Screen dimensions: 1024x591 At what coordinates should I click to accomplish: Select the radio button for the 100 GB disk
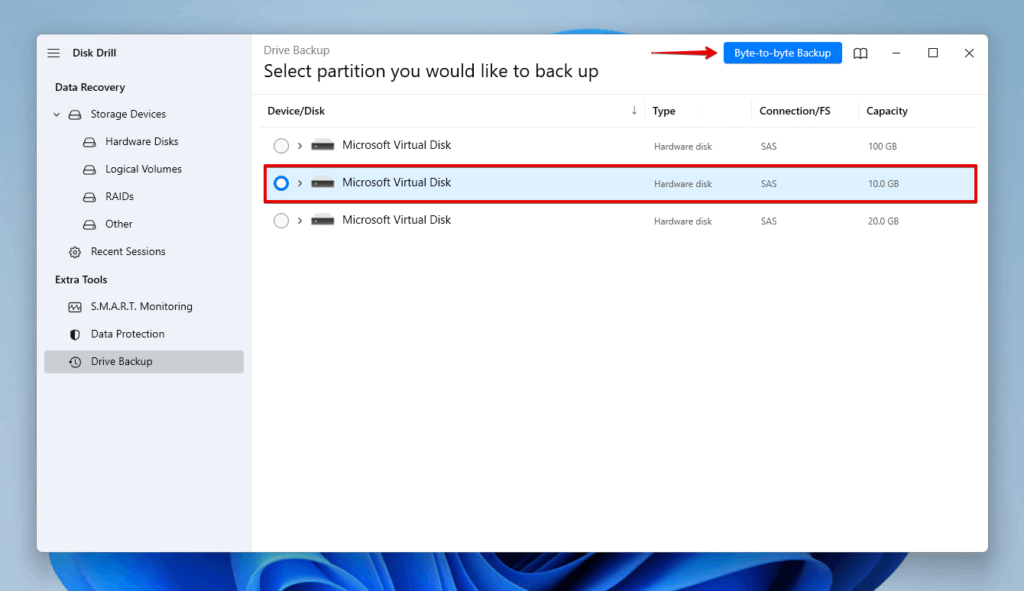[281, 145]
